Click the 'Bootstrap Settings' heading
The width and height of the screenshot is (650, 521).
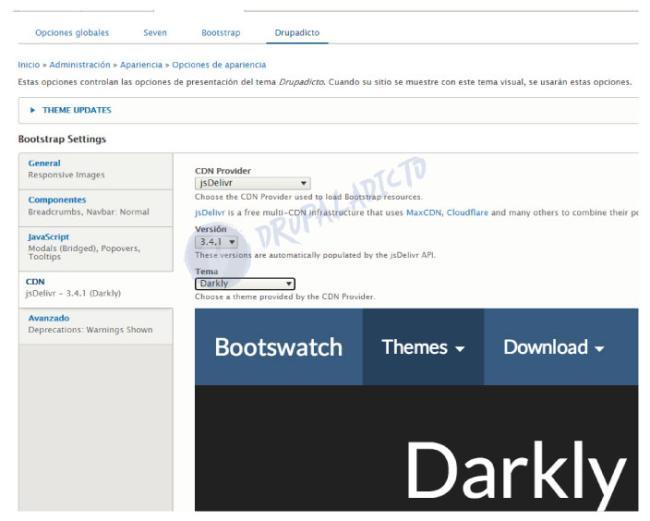pyautogui.click(x=62, y=139)
